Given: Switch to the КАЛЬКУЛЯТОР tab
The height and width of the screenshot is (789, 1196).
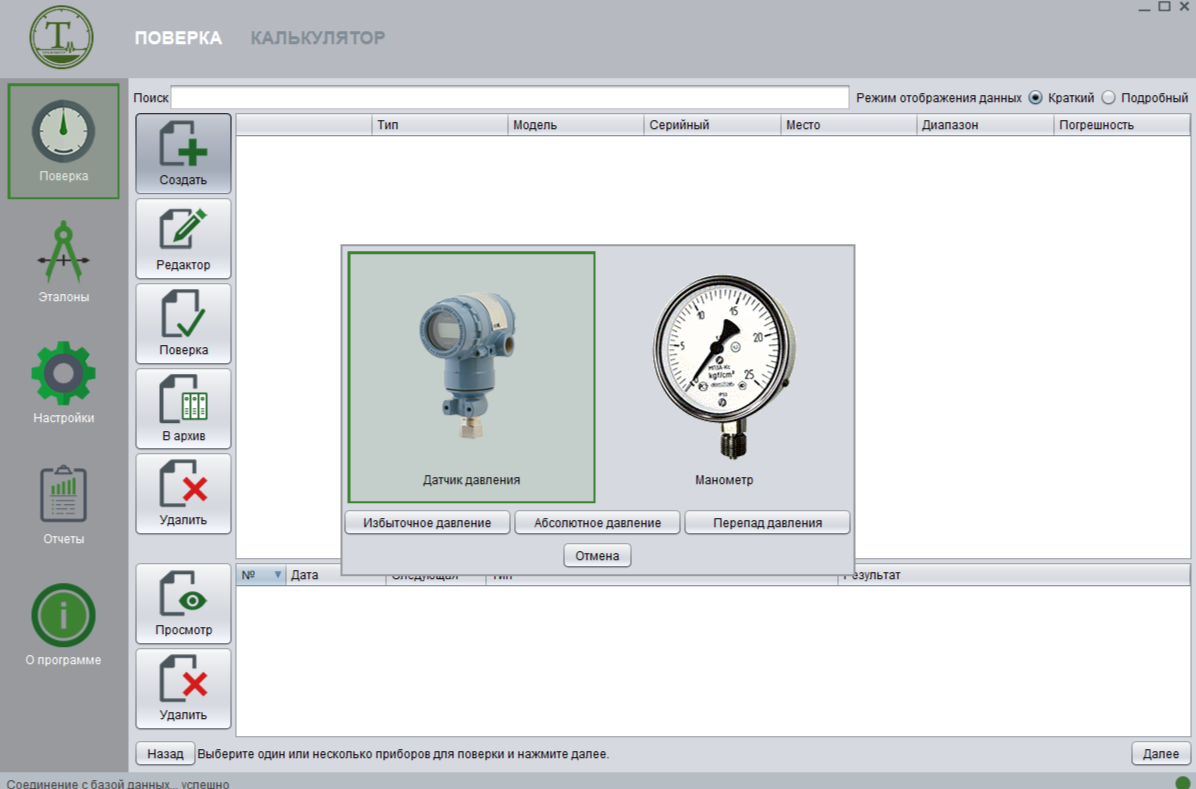Looking at the screenshot, I should [317, 38].
